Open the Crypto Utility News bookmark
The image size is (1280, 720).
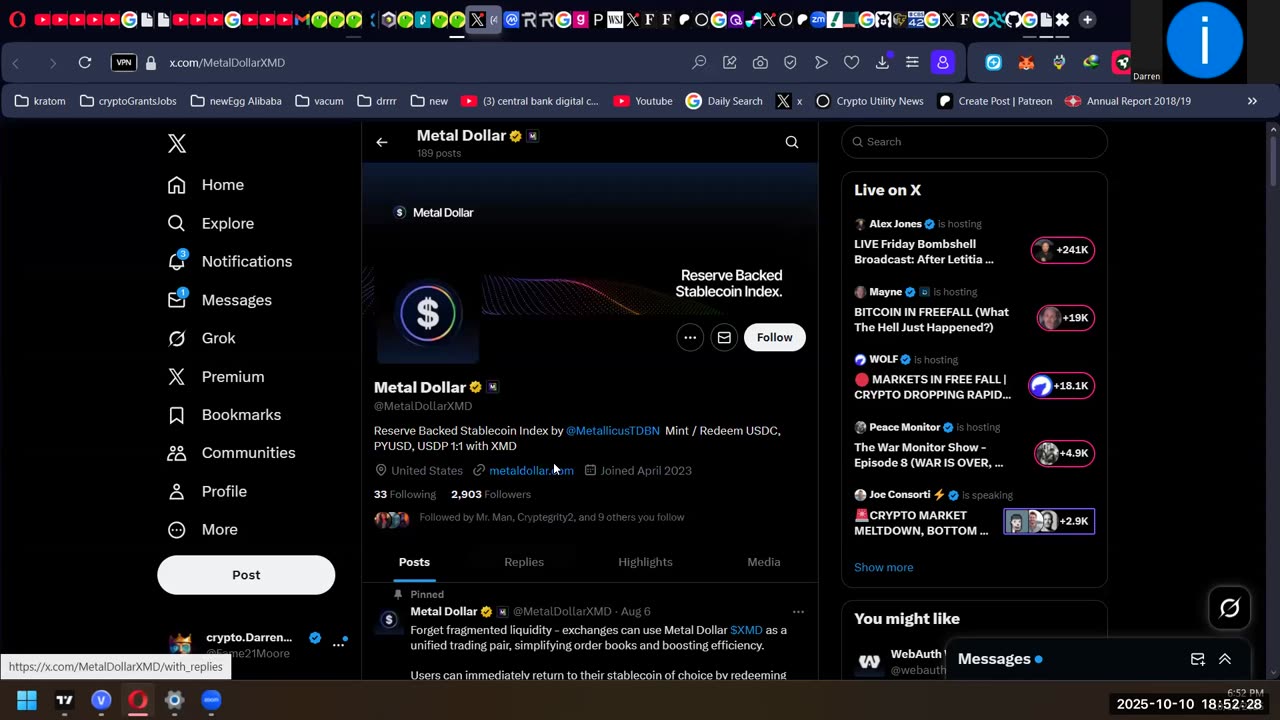(869, 101)
